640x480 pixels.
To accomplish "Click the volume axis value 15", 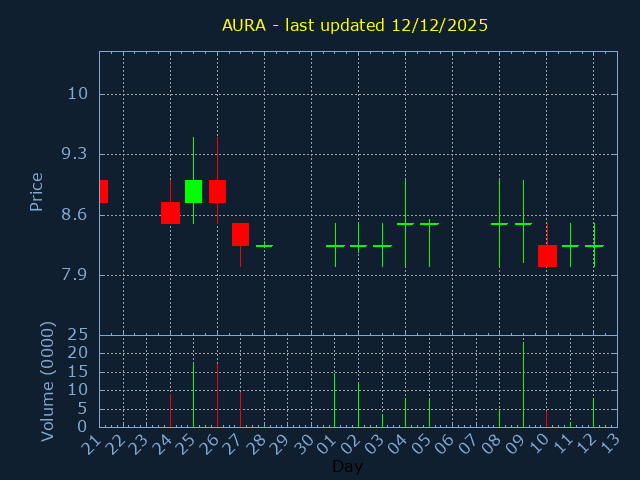I will [x=78, y=372].
